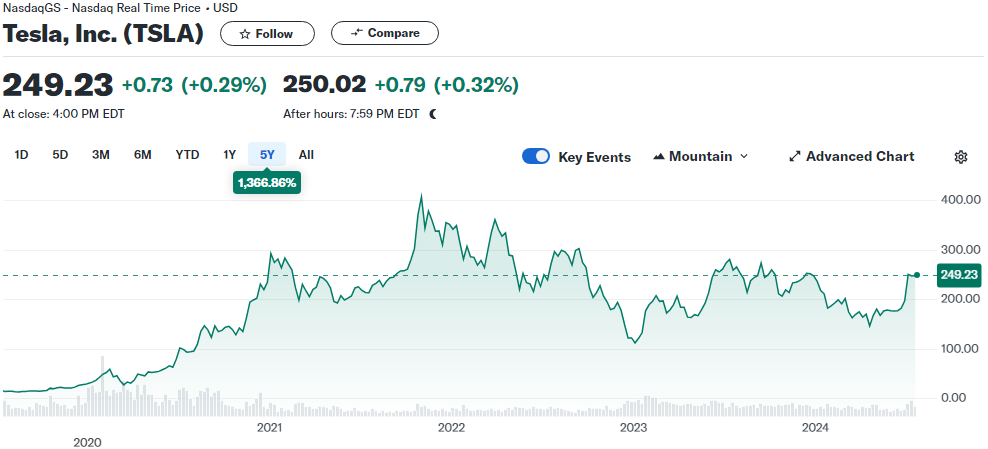Image resolution: width=988 pixels, height=449 pixels.
Task: Expand the Mountain chart type dropdown
Action: click(x=700, y=157)
